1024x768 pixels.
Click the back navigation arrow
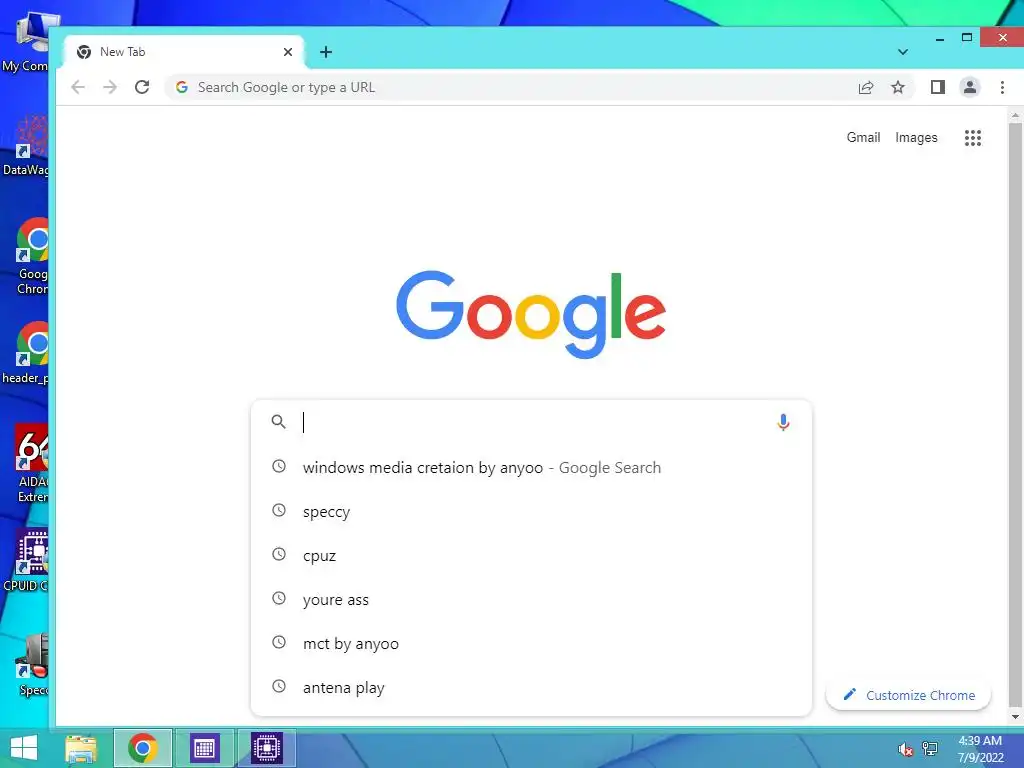point(78,87)
